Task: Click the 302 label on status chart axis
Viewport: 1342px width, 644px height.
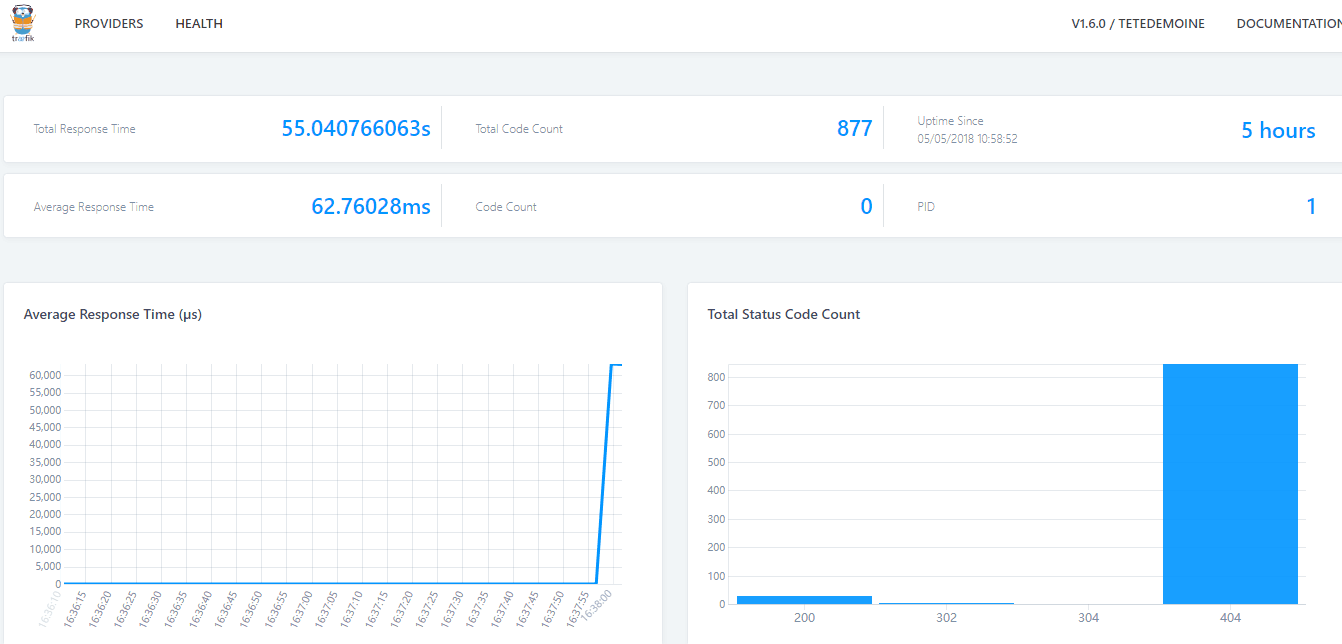Action: pyautogui.click(x=946, y=618)
